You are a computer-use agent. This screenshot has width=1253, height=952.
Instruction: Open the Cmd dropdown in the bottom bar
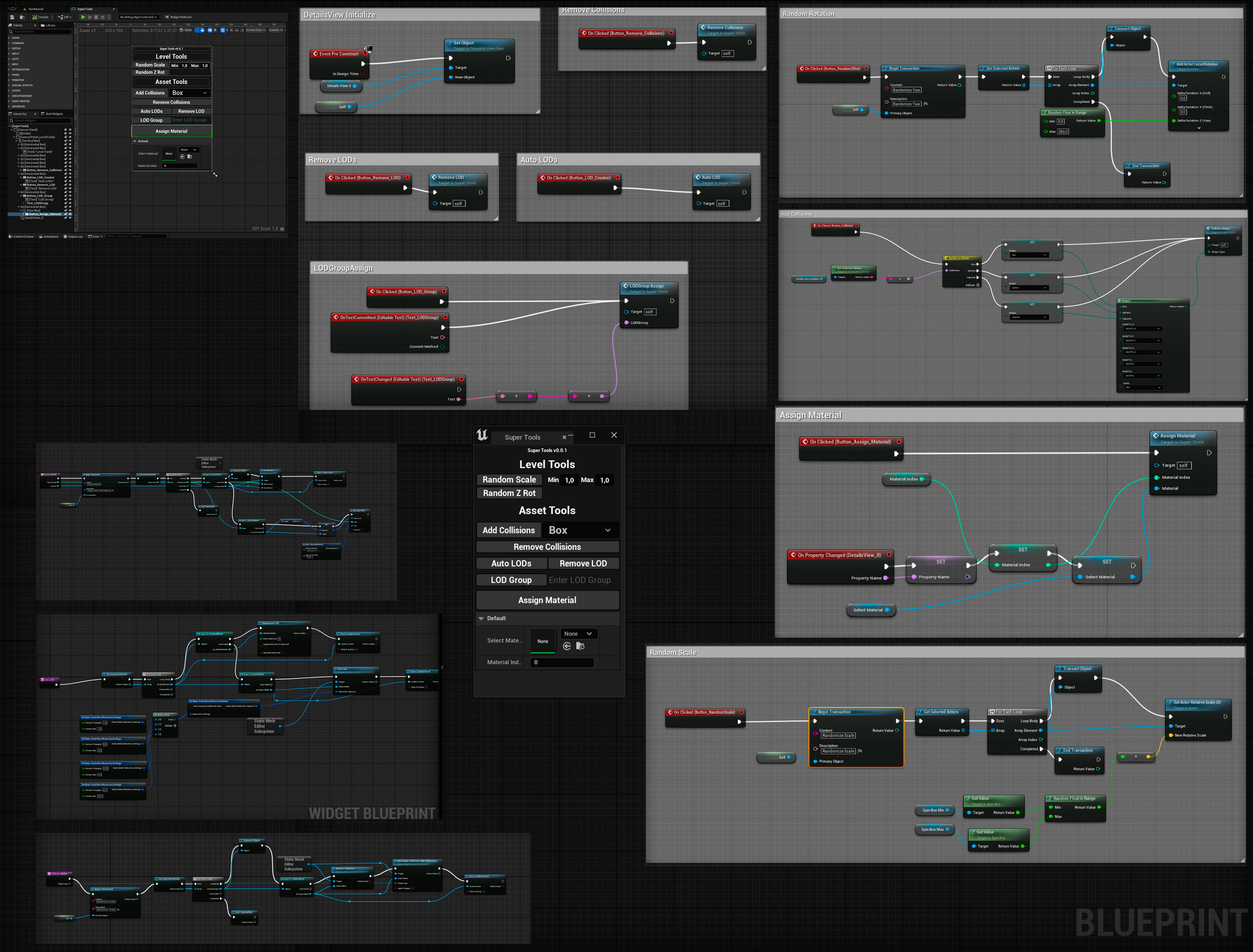[x=95, y=236]
